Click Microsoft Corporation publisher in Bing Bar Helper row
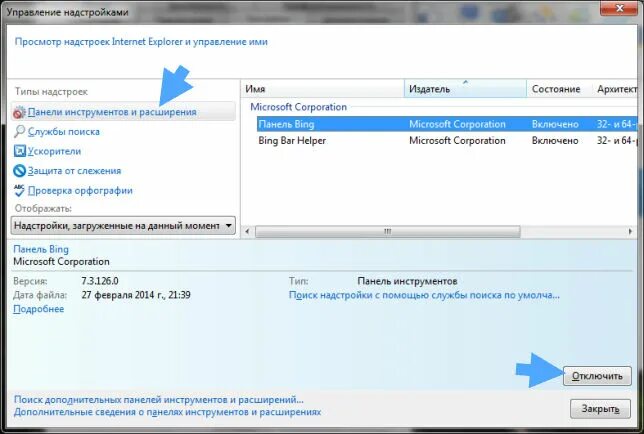This screenshot has width=644, height=434. (457, 141)
